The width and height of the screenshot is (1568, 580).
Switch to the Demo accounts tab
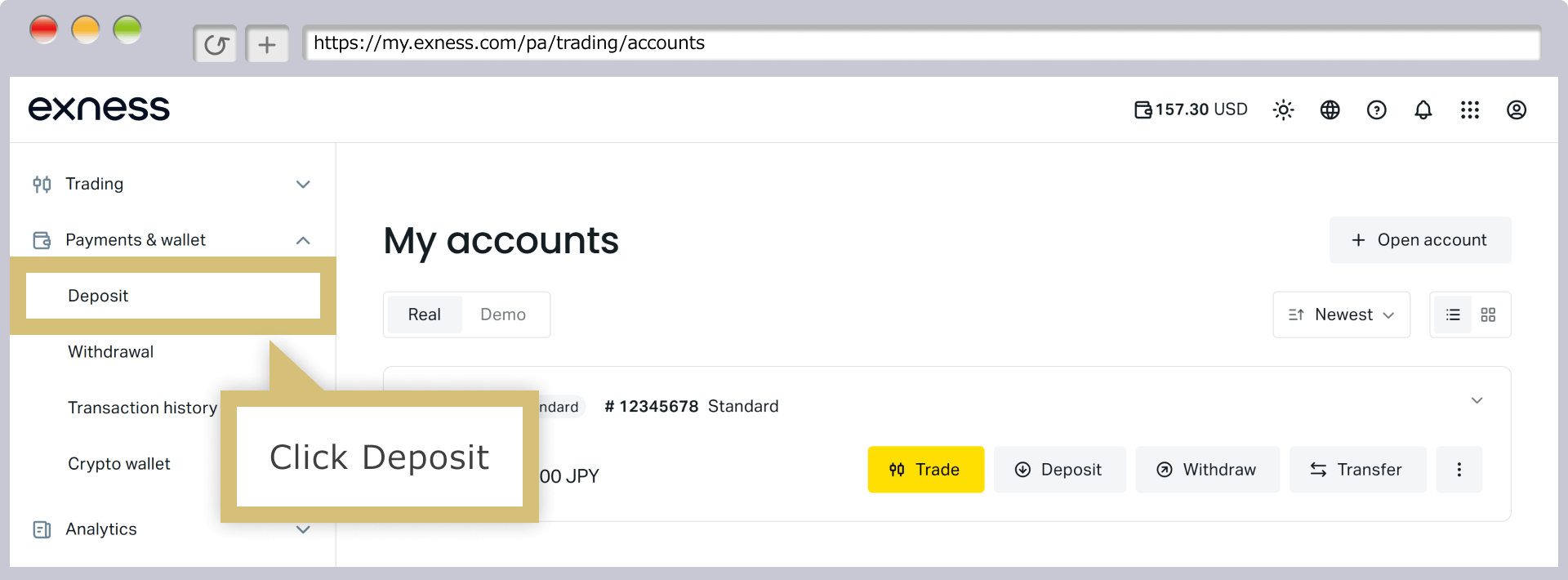tap(503, 315)
